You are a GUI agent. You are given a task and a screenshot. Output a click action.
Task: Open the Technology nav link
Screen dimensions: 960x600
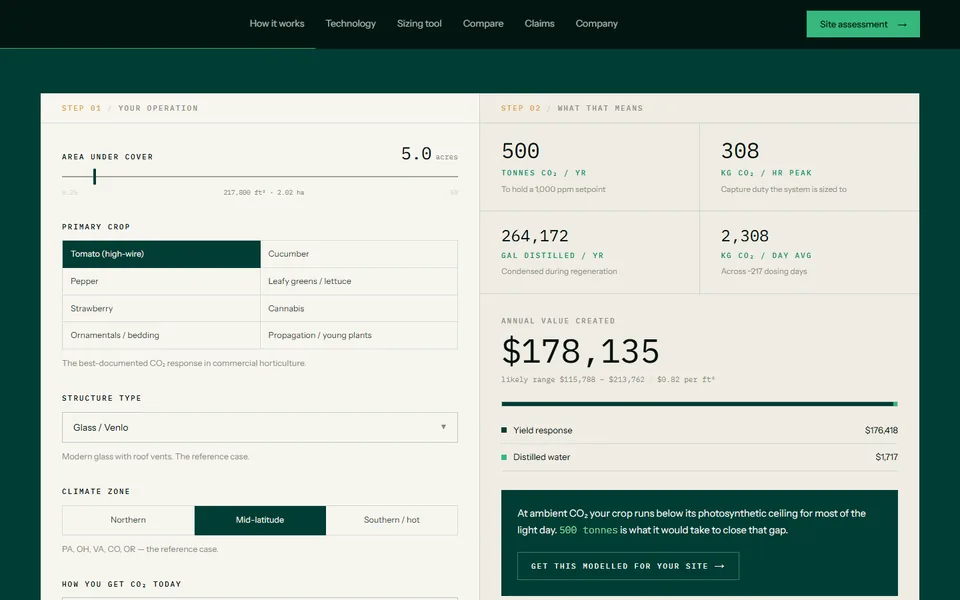(350, 23)
